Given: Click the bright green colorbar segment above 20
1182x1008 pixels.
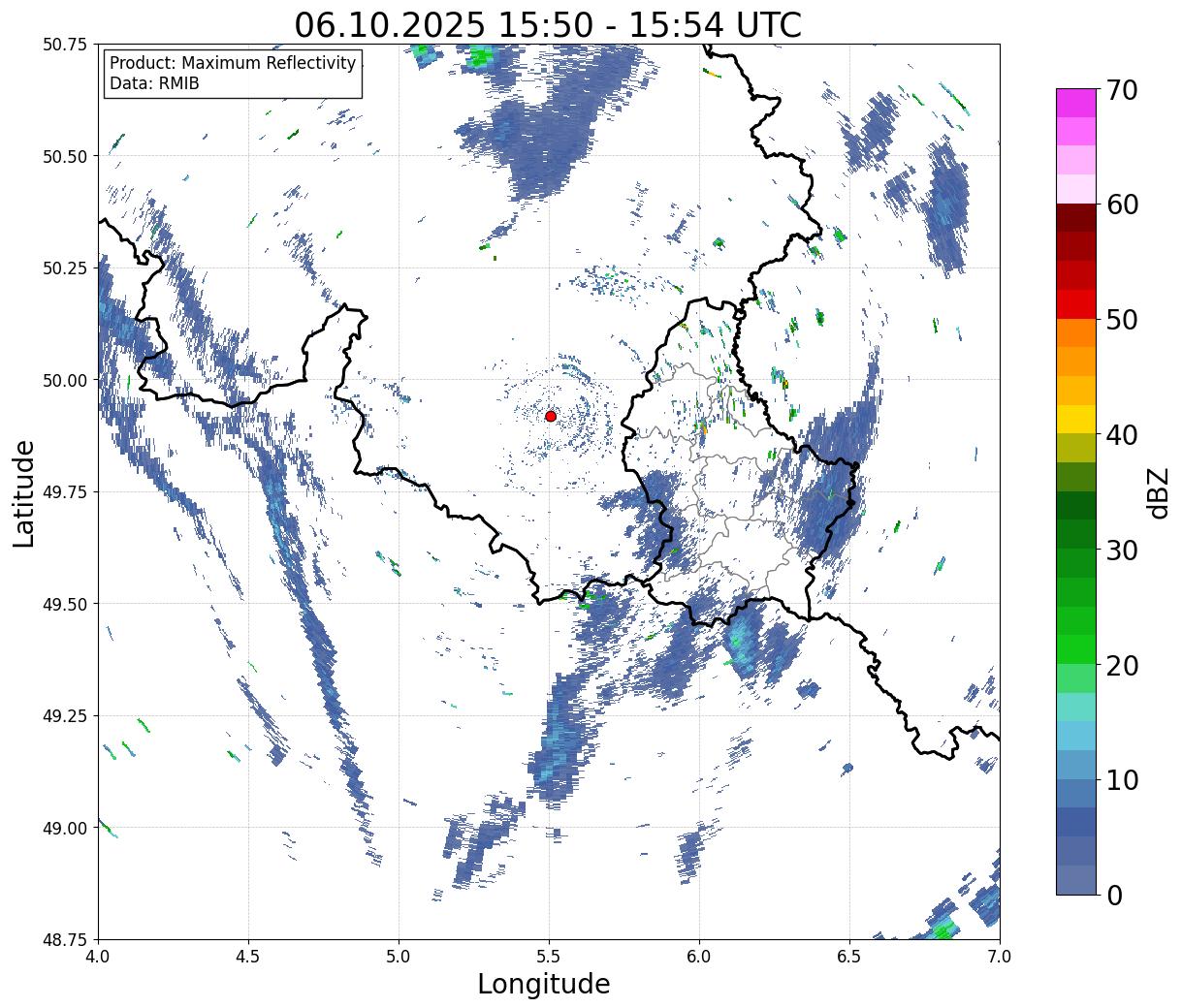Looking at the screenshot, I should pyautogui.click(x=1076, y=649).
